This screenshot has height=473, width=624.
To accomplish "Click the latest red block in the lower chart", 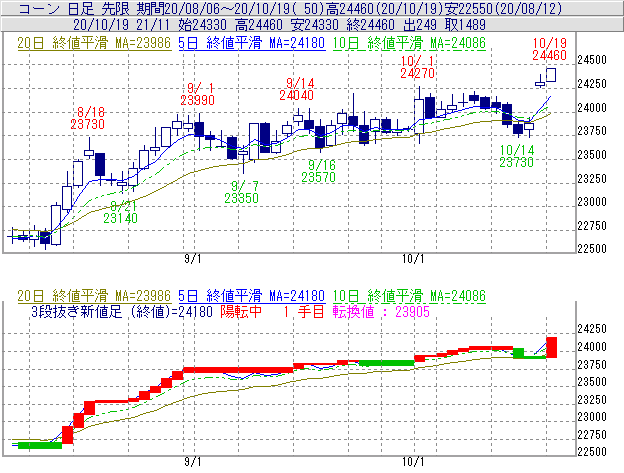I will (552, 347).
